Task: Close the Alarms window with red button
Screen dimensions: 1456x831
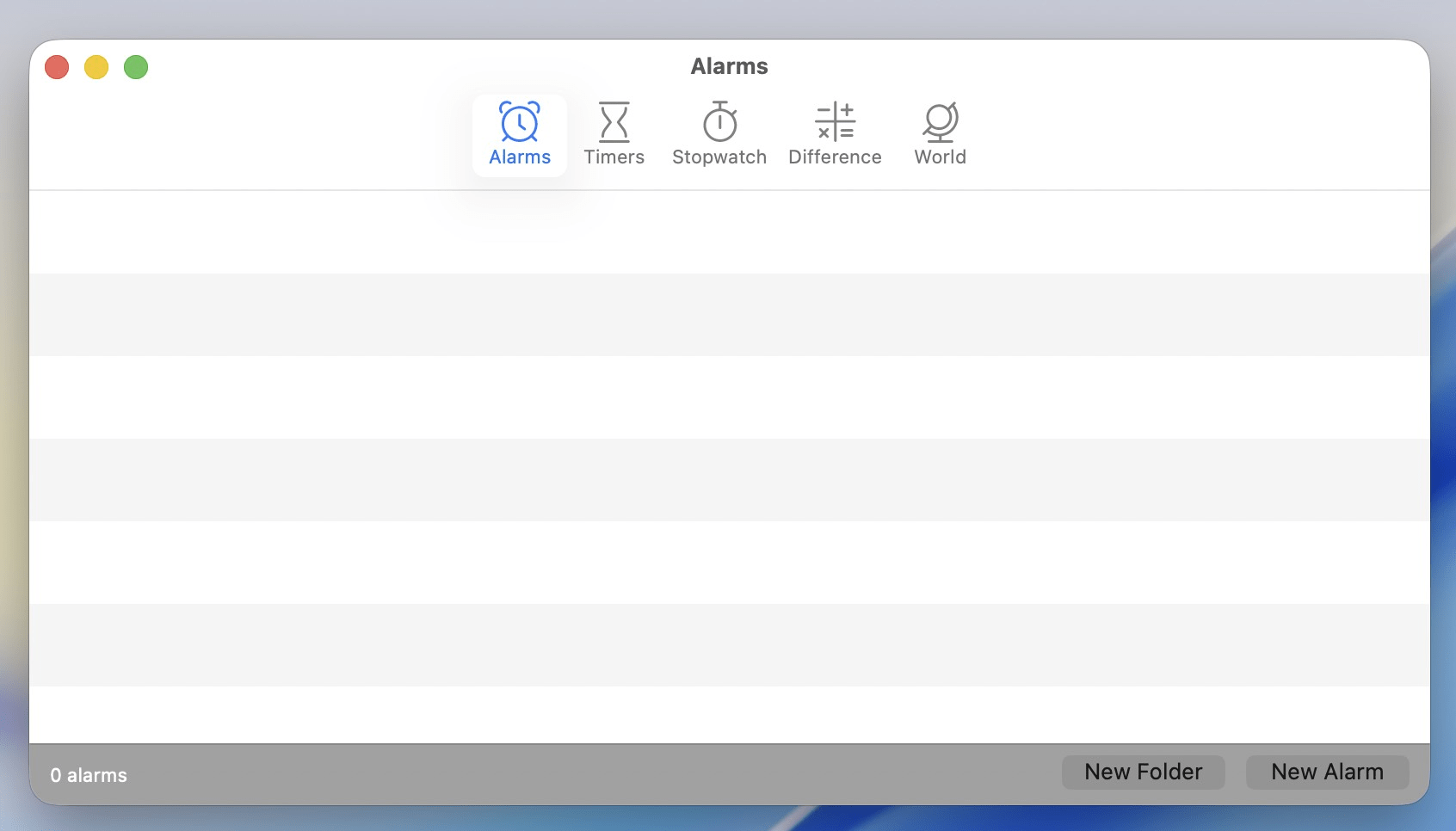Action: [57, 67]
